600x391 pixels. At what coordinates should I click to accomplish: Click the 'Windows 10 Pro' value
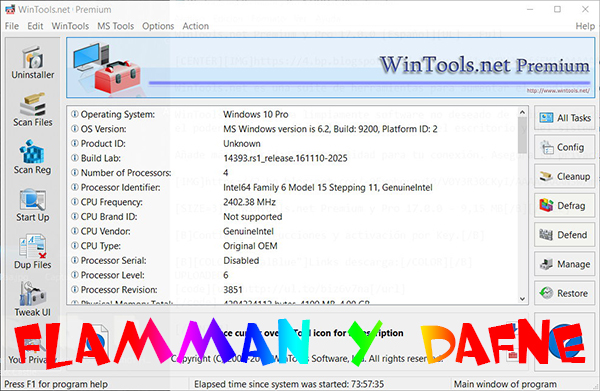(x=256, y=114)
